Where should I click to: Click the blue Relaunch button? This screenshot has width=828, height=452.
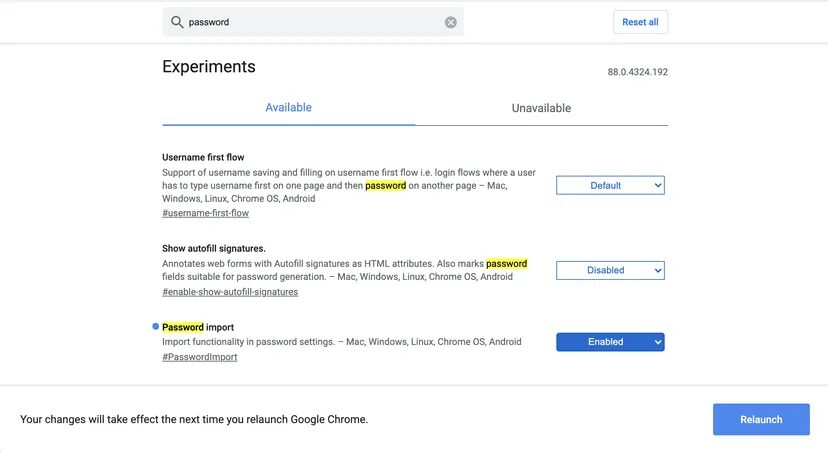pyautogui.click(x=761, y=420)
